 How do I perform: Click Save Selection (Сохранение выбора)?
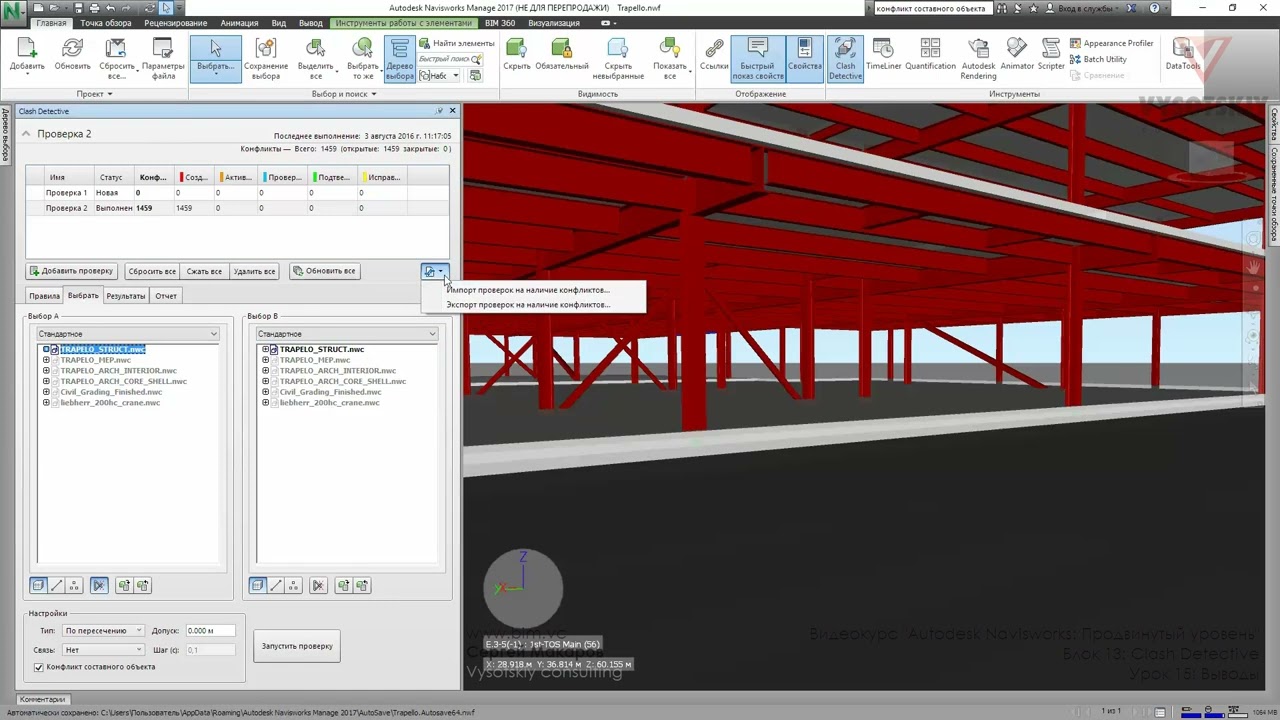265,59
